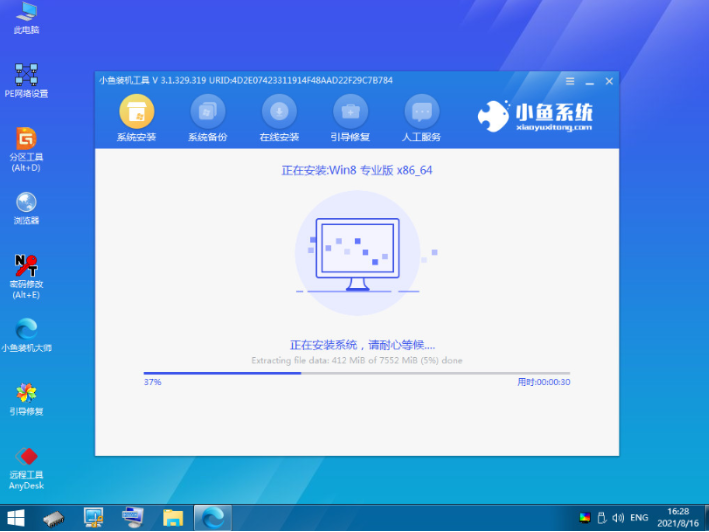Switch to the 系统备份 tab
Screen dimensions: 709x532
point(208,118)
